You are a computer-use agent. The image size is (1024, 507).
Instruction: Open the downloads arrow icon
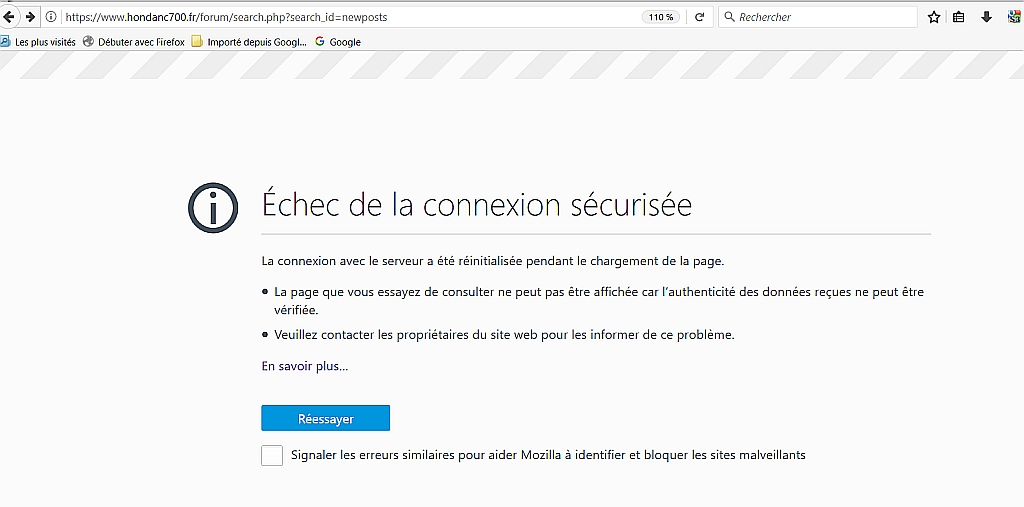986,17
